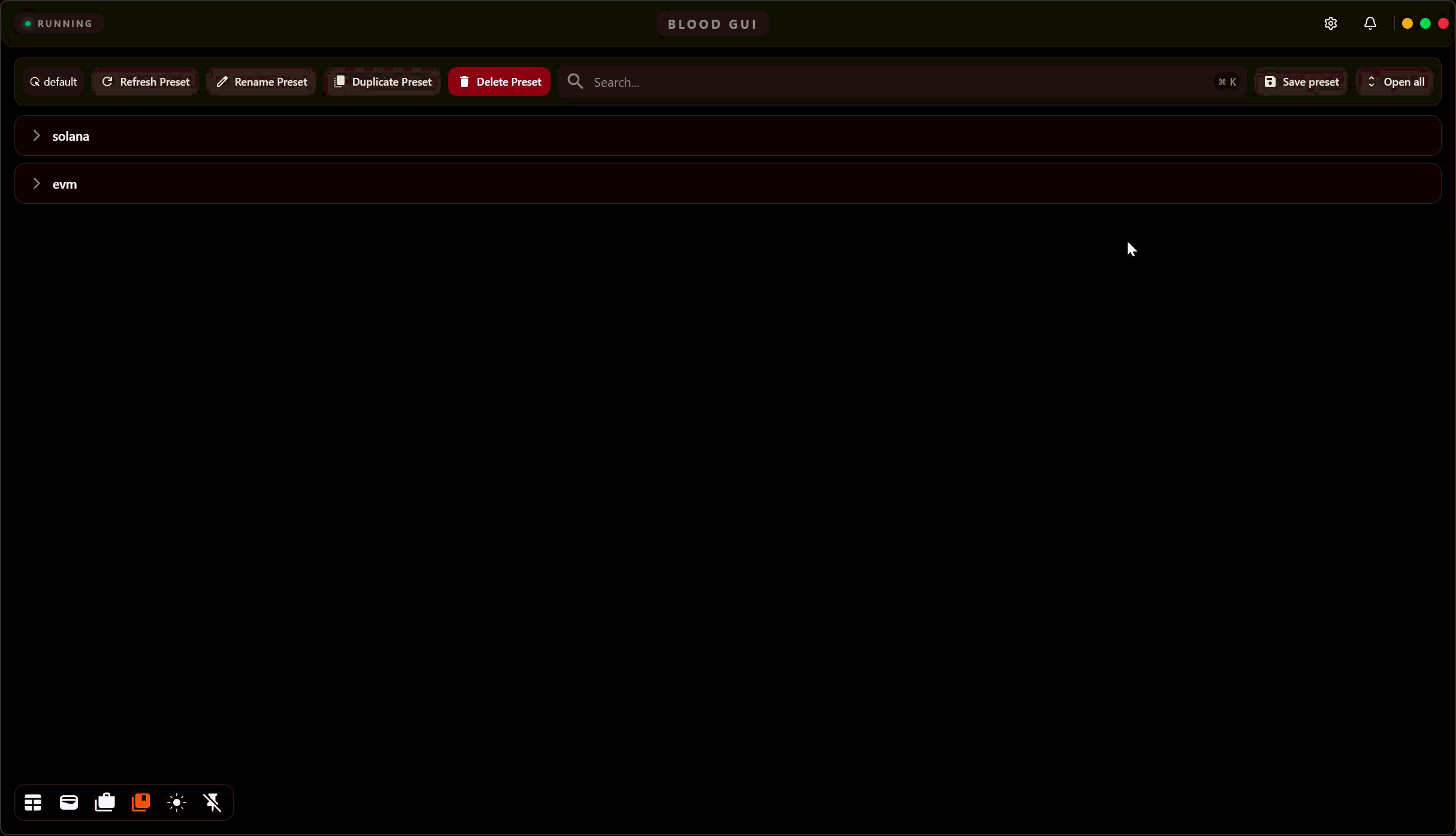Open the briefcase icon in bottom dock

click(105, 802)
